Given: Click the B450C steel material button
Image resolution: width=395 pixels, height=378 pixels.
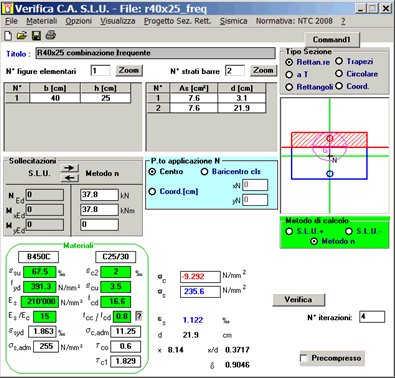Looking at the screenshot, I should (x=38, y=257).
